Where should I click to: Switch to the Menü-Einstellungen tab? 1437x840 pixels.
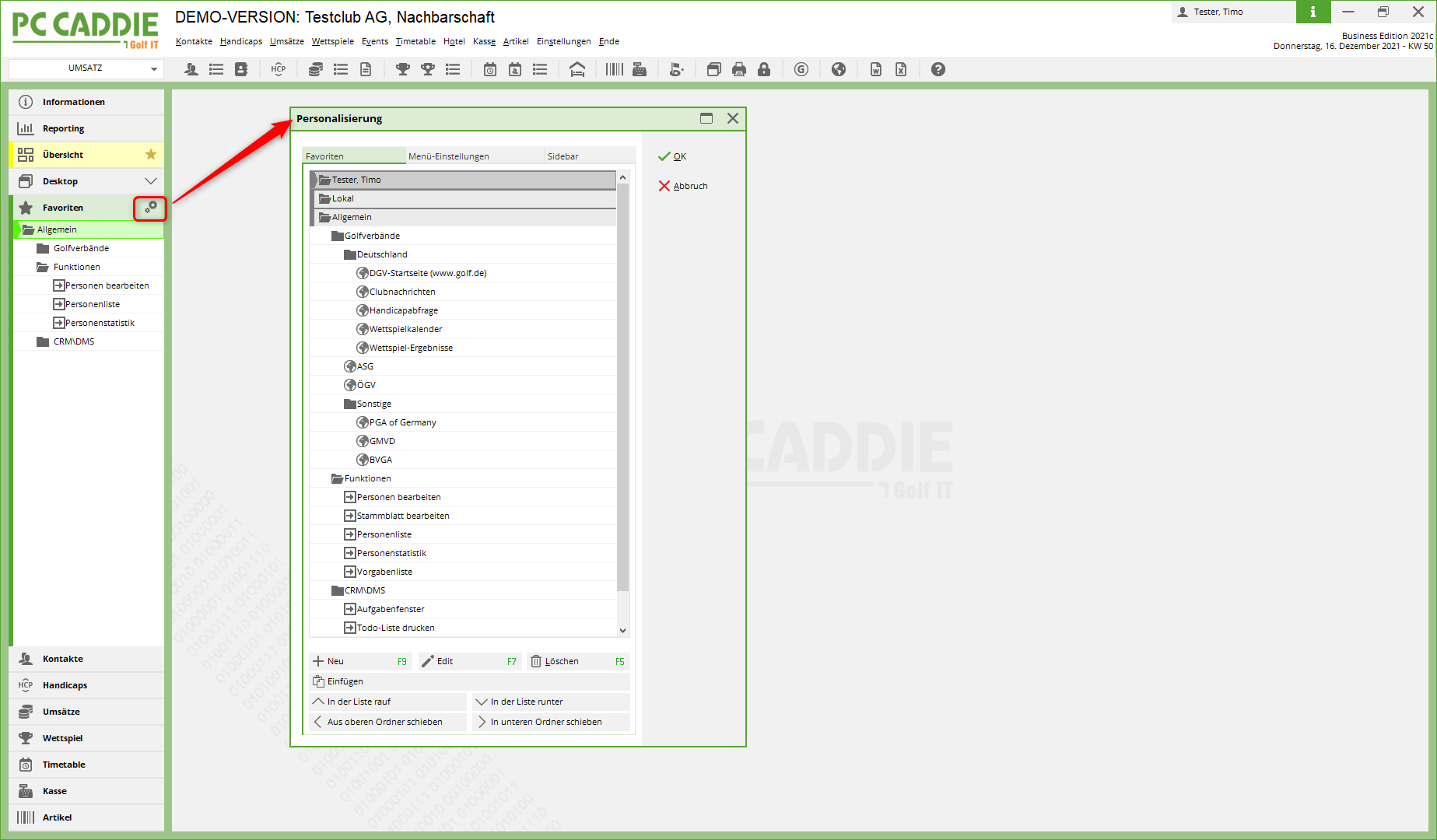point(449,156)
